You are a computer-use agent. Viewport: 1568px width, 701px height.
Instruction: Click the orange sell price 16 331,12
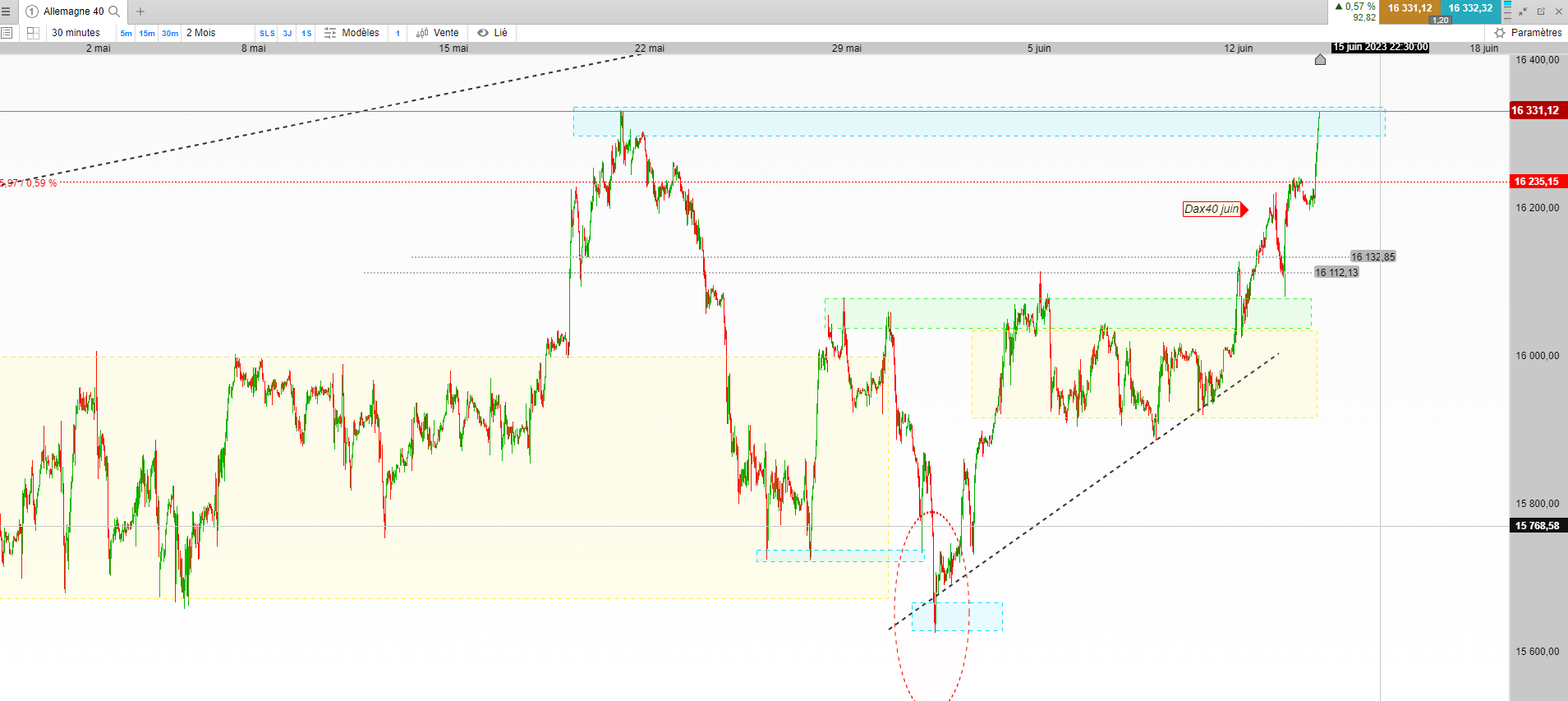tap(1409, 8)
